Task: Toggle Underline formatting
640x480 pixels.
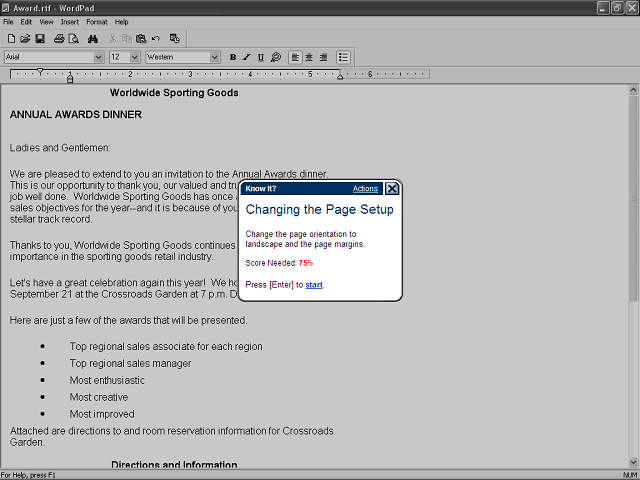Action: (x=261, y=57)
